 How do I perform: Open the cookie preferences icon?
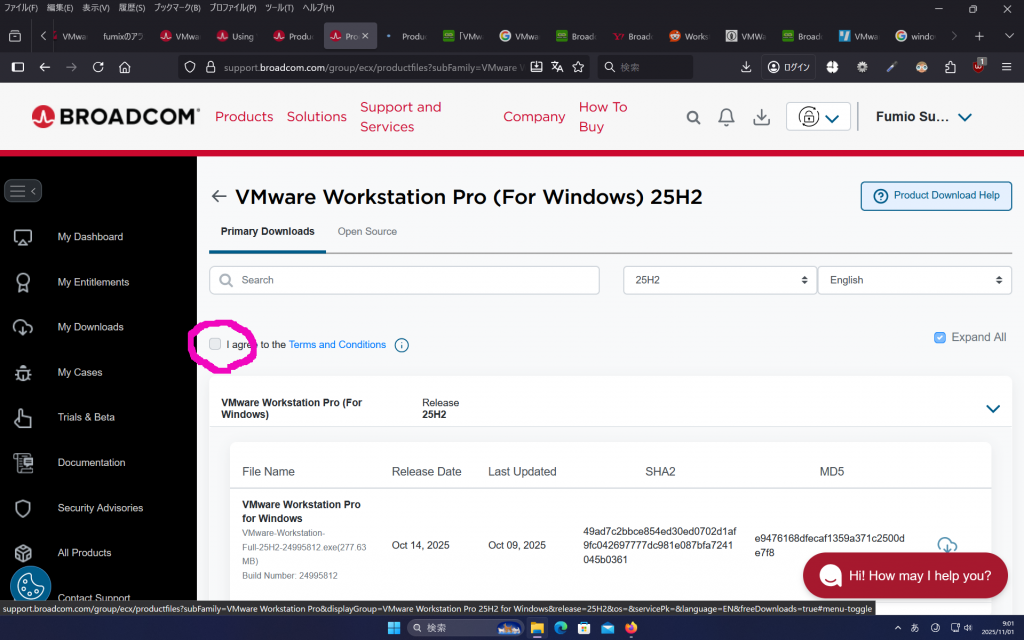point(30,587)
